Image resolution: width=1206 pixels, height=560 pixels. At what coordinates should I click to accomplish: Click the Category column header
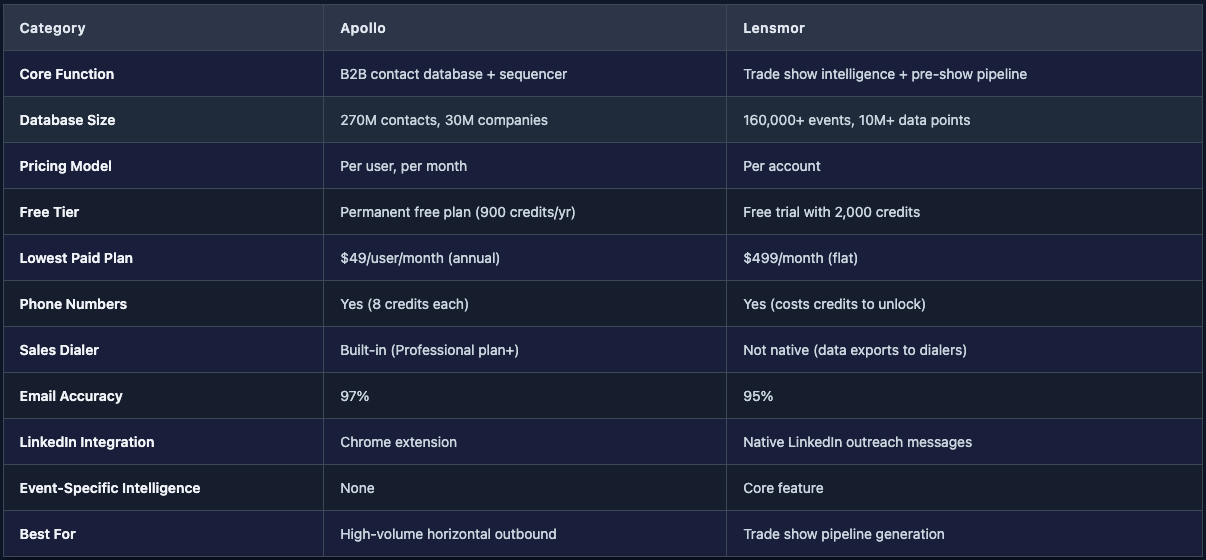pos(52,28)
